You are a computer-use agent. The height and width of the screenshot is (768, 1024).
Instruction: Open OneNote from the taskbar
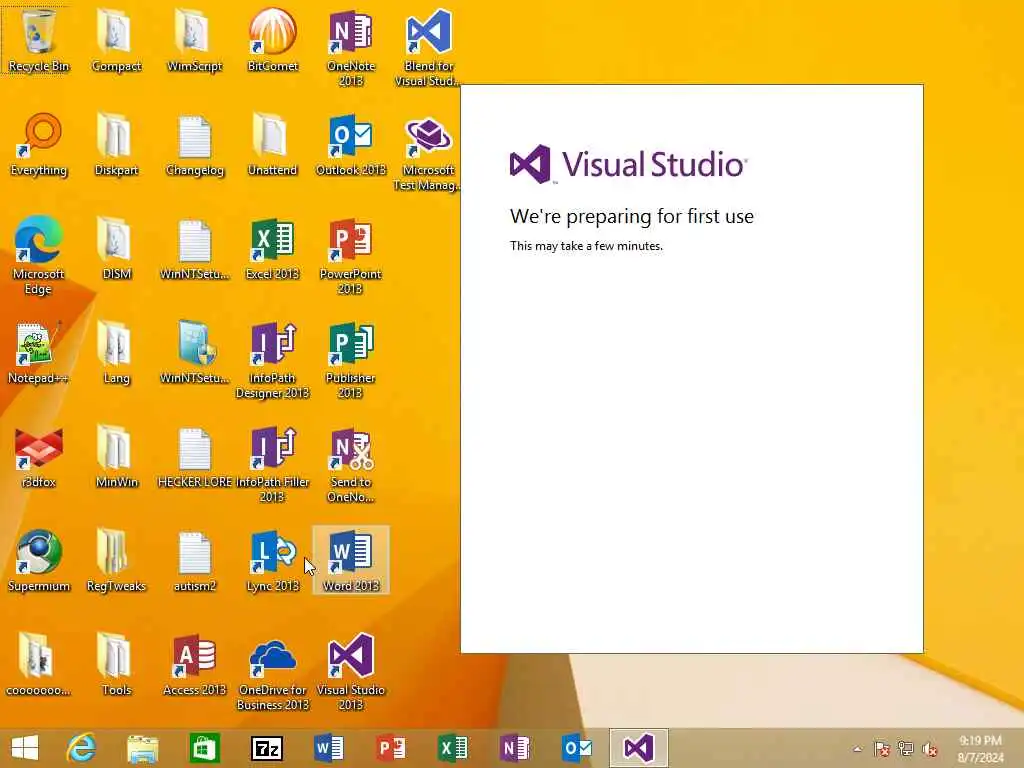(x=515, y=748)
